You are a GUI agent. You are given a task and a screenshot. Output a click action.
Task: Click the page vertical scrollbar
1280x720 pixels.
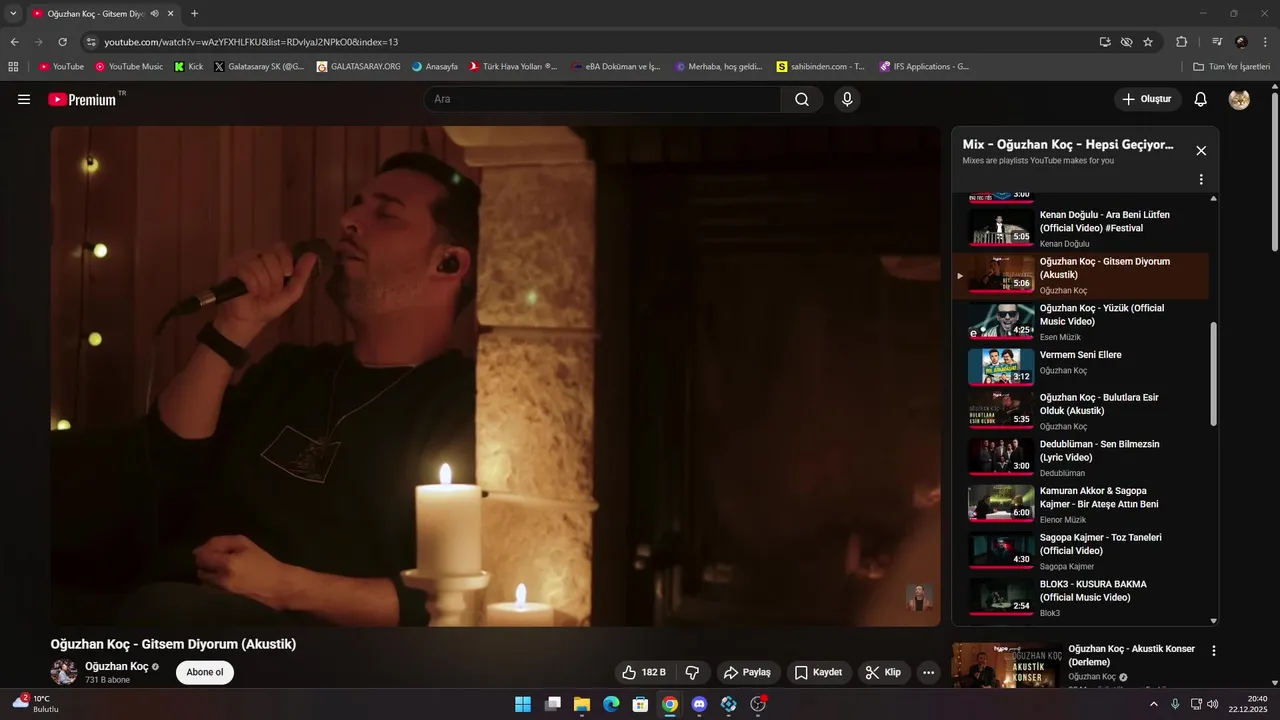[x=1274, y=170]
